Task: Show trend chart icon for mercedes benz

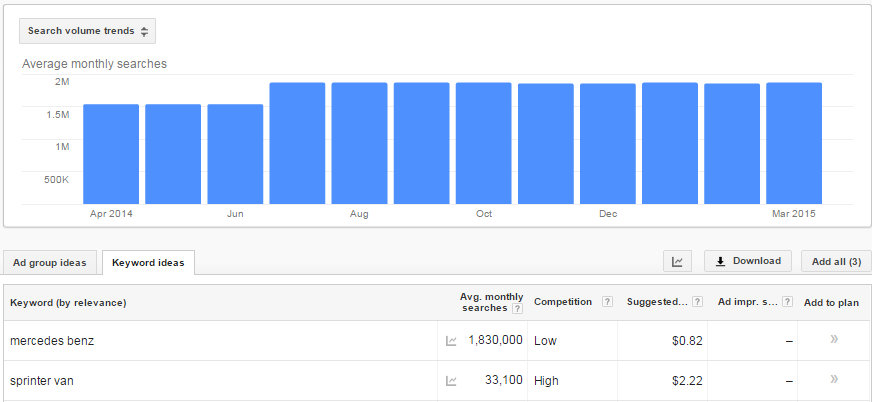Action: pos(451,341)
